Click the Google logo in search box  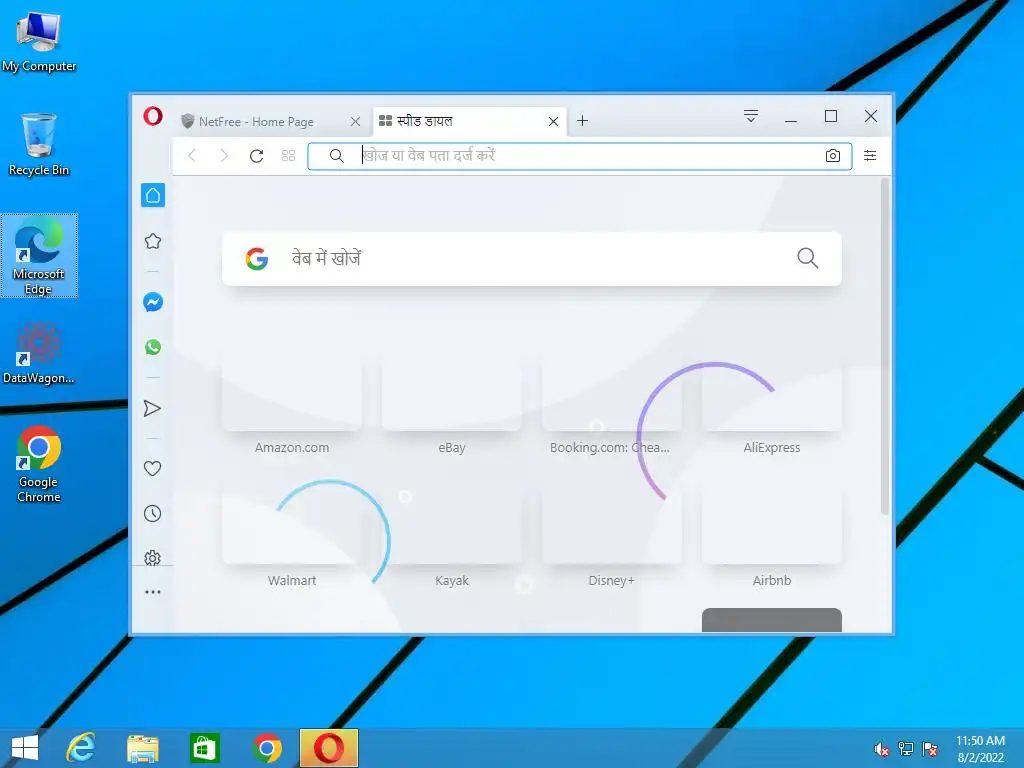(x=257, y=259)
